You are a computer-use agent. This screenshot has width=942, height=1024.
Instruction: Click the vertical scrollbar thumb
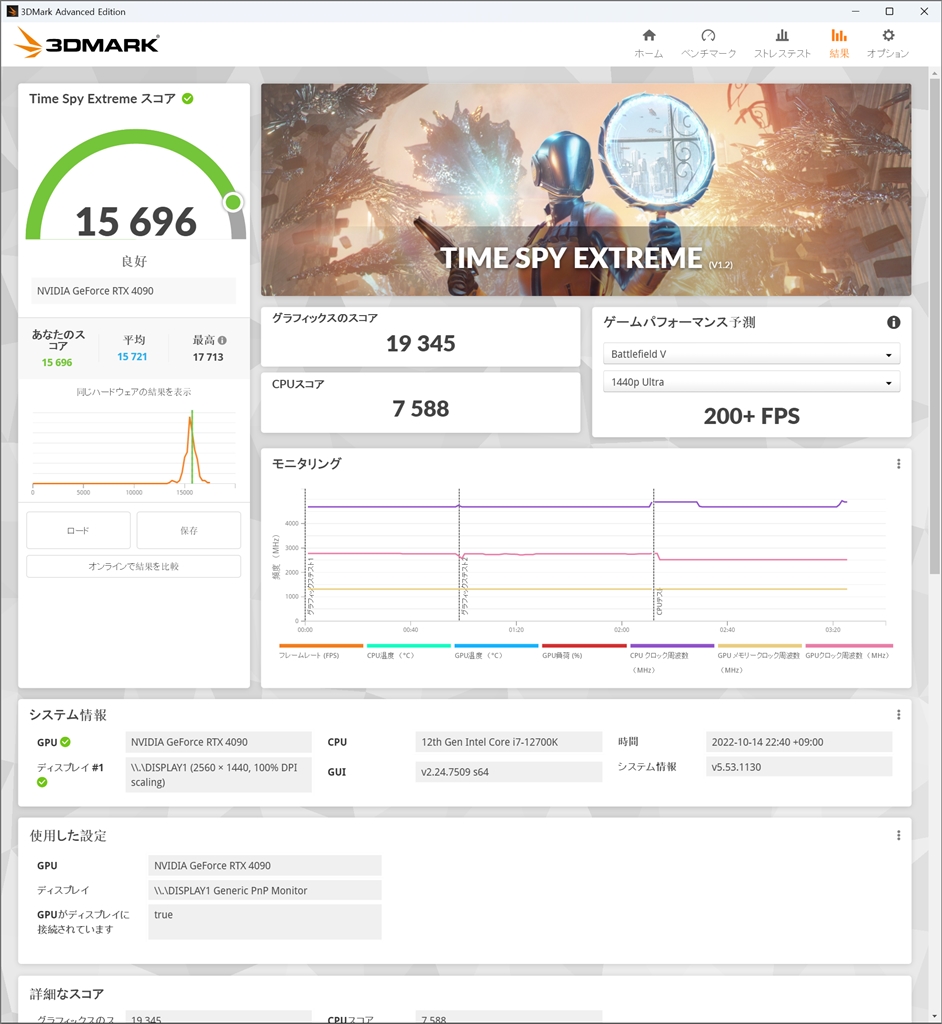(x=935, y=327)
